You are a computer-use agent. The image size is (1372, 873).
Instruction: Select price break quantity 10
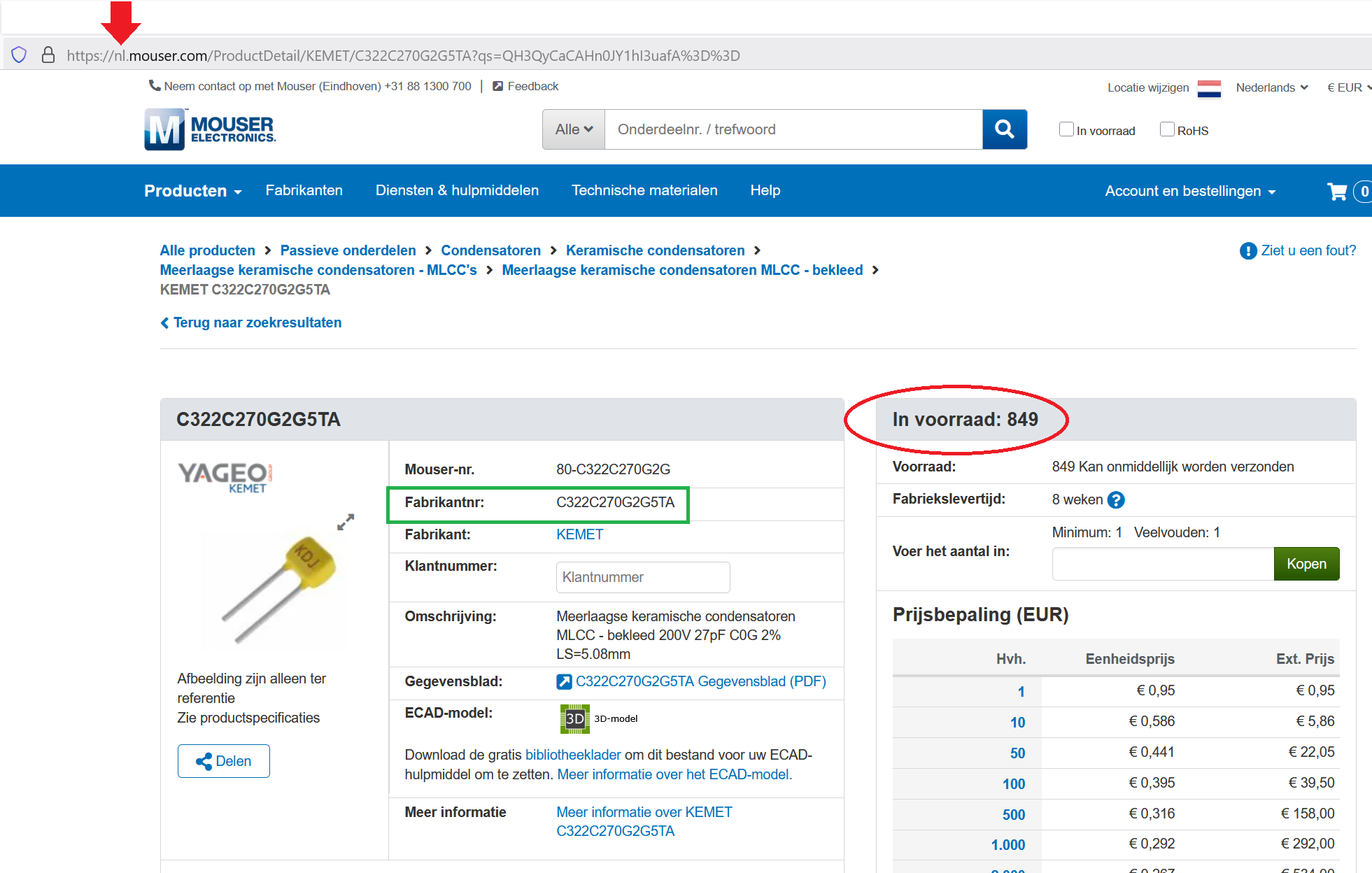[x=1017, y=722]
